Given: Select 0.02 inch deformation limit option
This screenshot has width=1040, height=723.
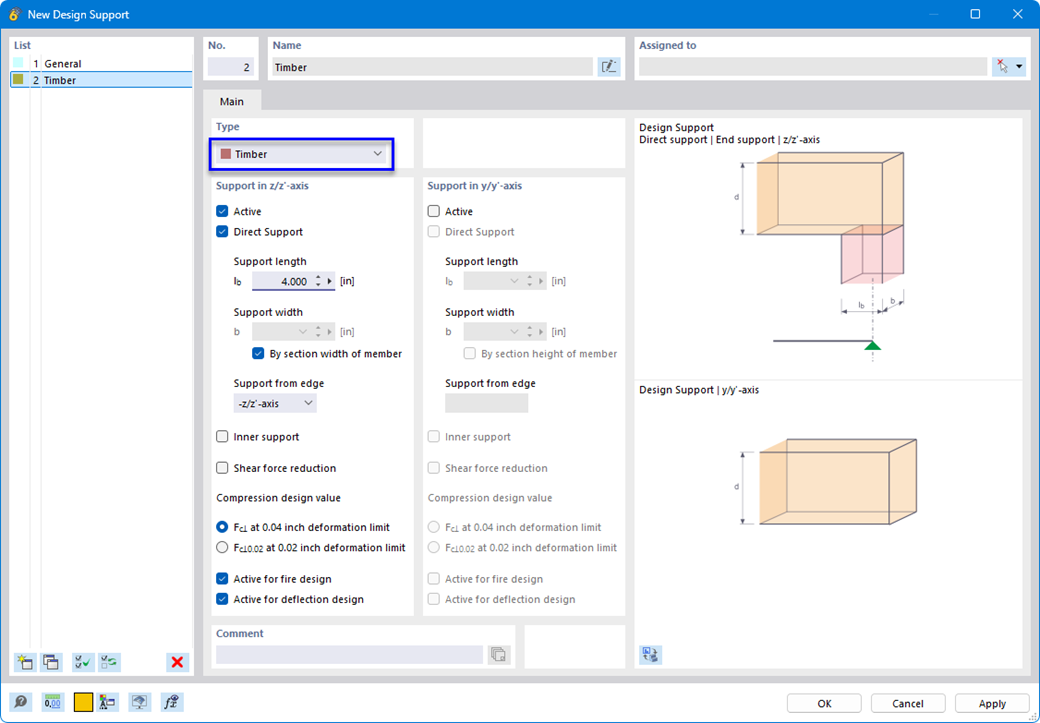Looking at the screenshot, I should 222,547.
